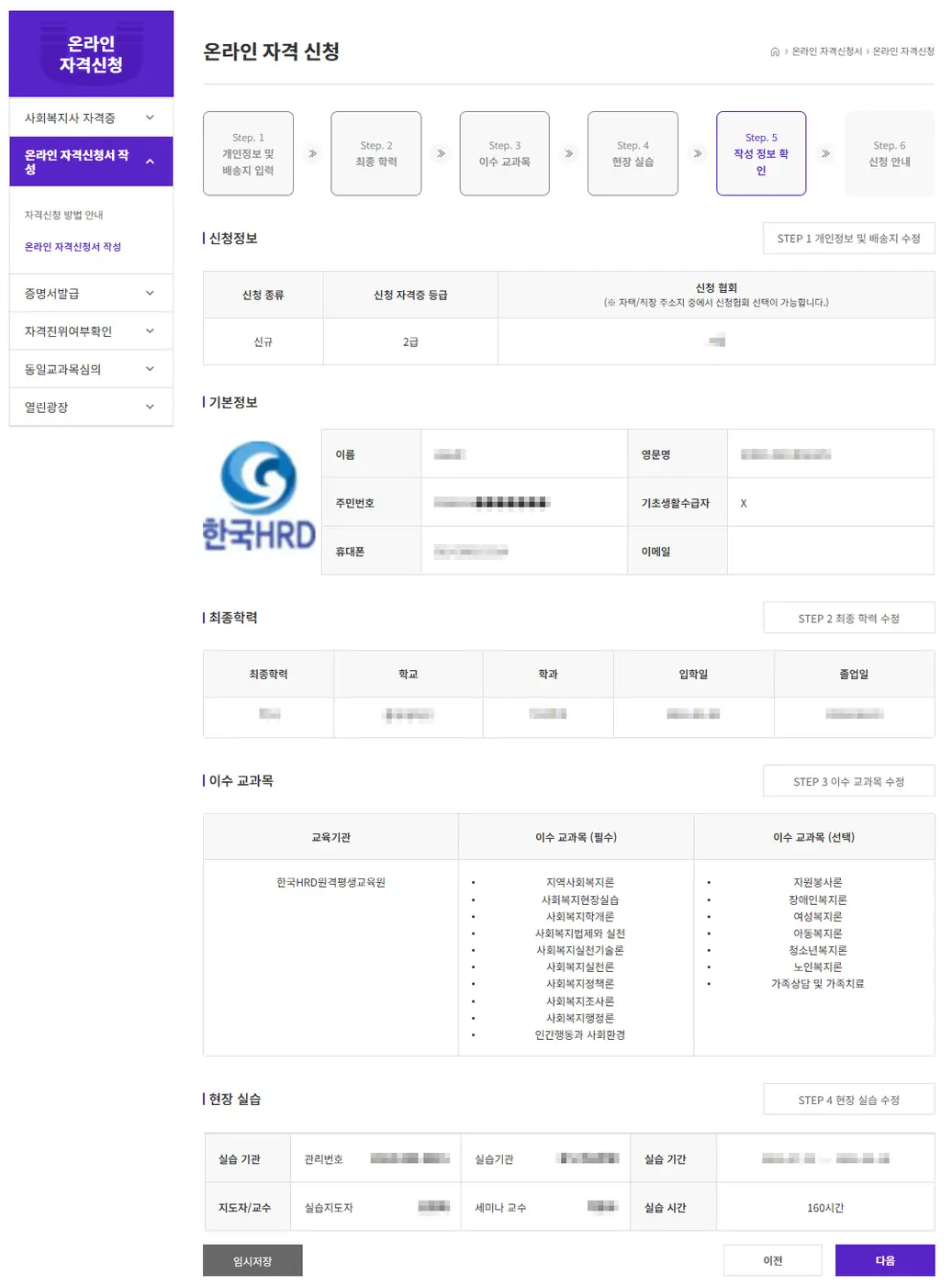Click the 실습지도자 label
This screenshot has height=1285, width=952.
point(329,1208)
